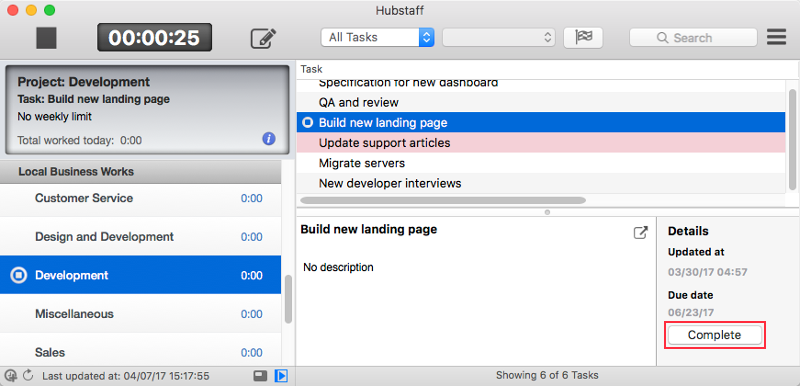
Task: Click the task list vertical scrollbar
Action: pyautogui.click(x=792, y=139)
